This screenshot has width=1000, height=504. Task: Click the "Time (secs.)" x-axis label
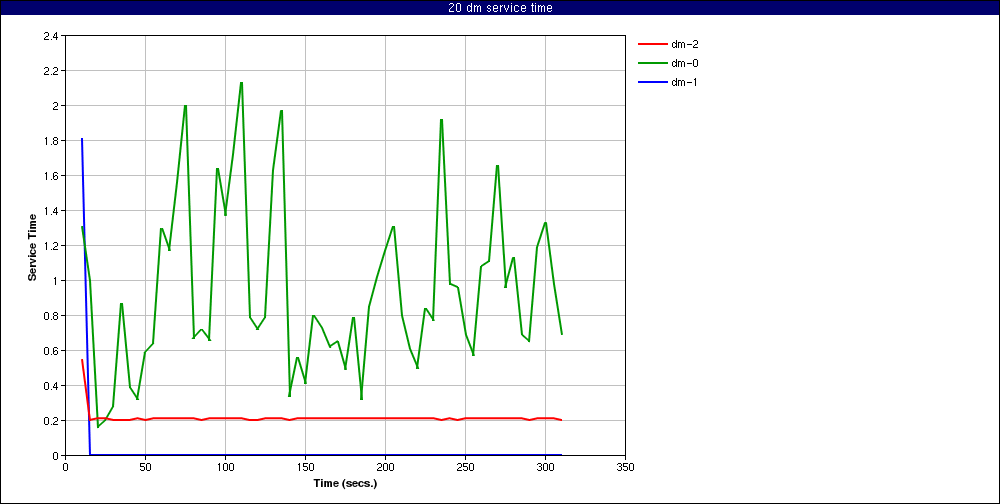coord(345,484)
